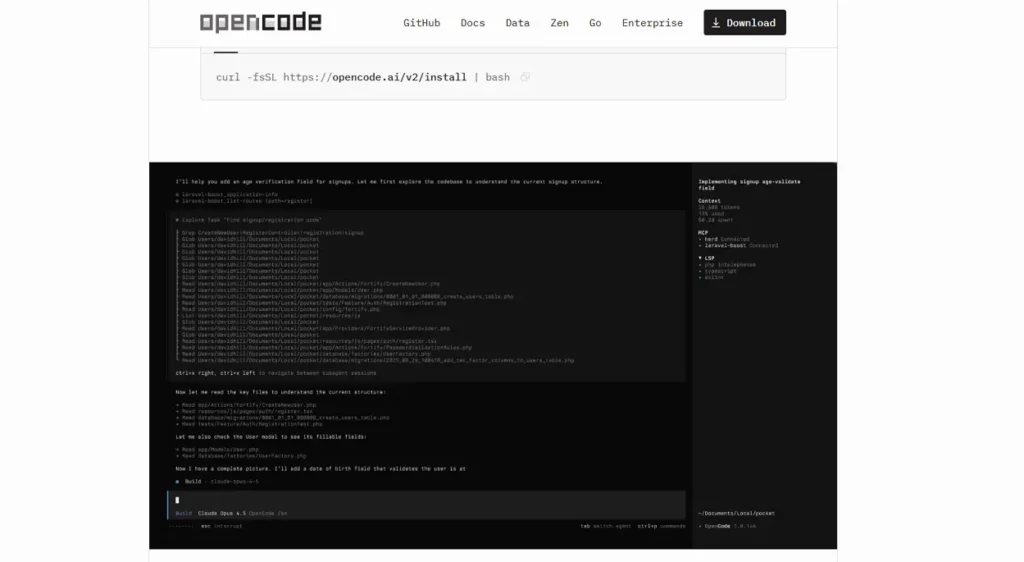Click 'Read app/Models/User.php' line in lower list
The height and width of the screenshot is (562, 1024).
pos(217,450)
